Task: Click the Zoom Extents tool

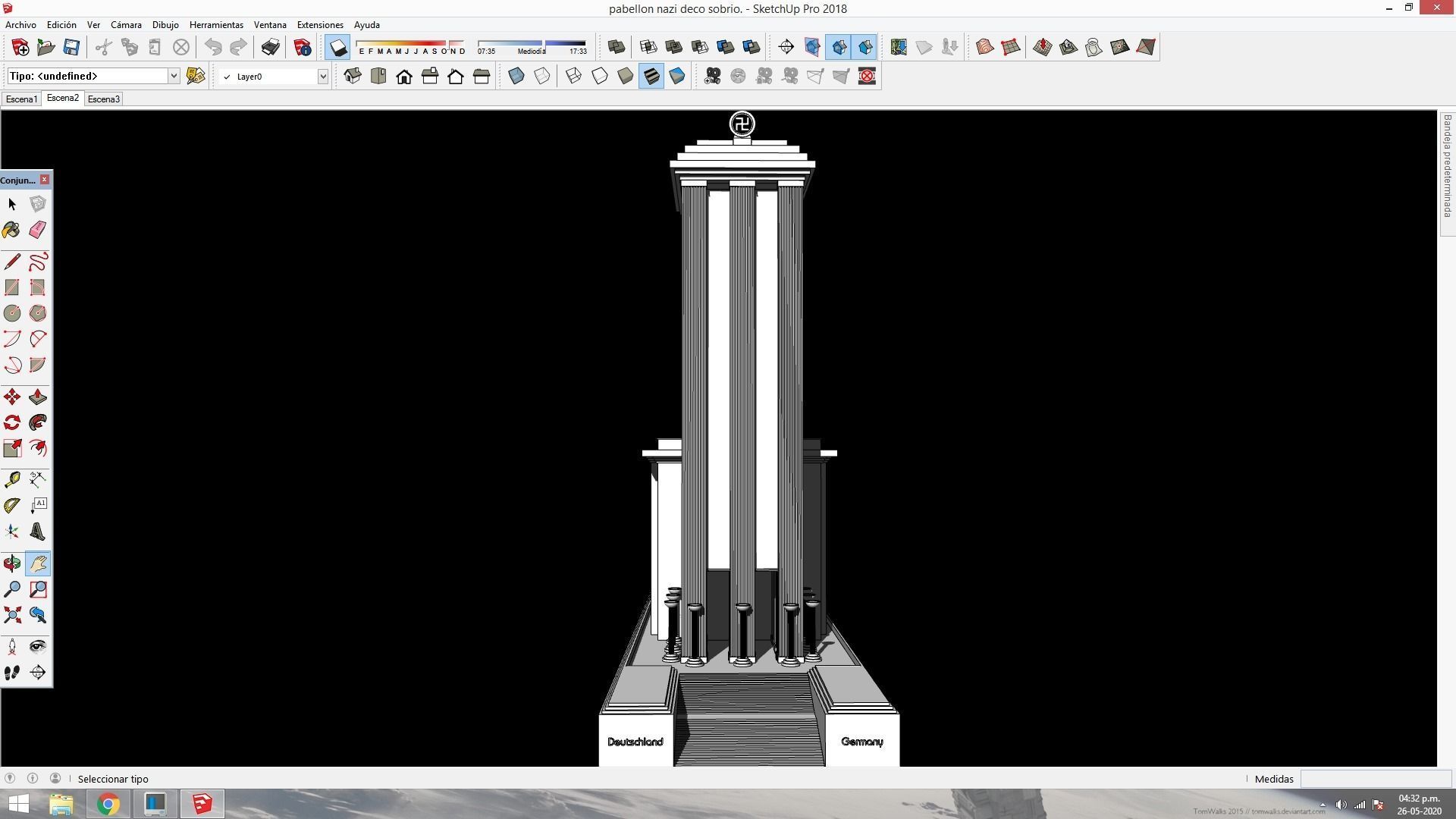Action: click(12, 615)
